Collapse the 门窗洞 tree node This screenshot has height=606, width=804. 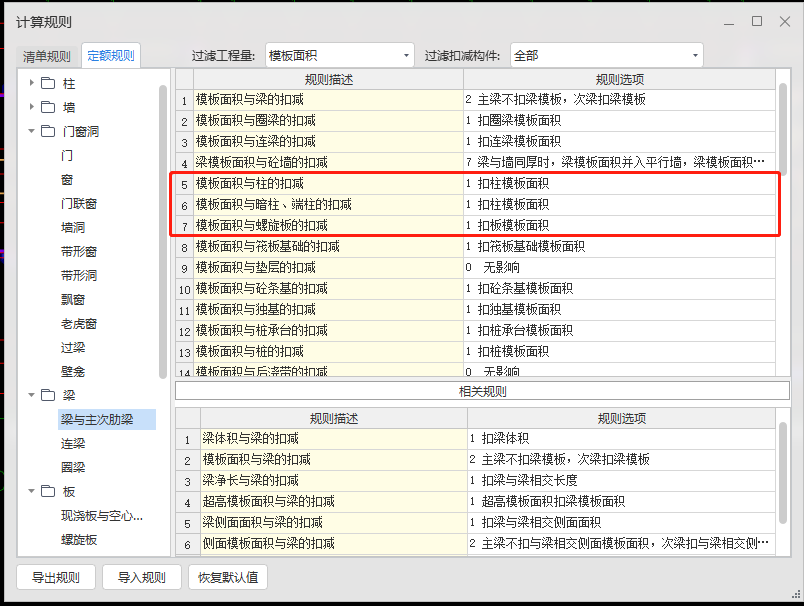point(32,131)
